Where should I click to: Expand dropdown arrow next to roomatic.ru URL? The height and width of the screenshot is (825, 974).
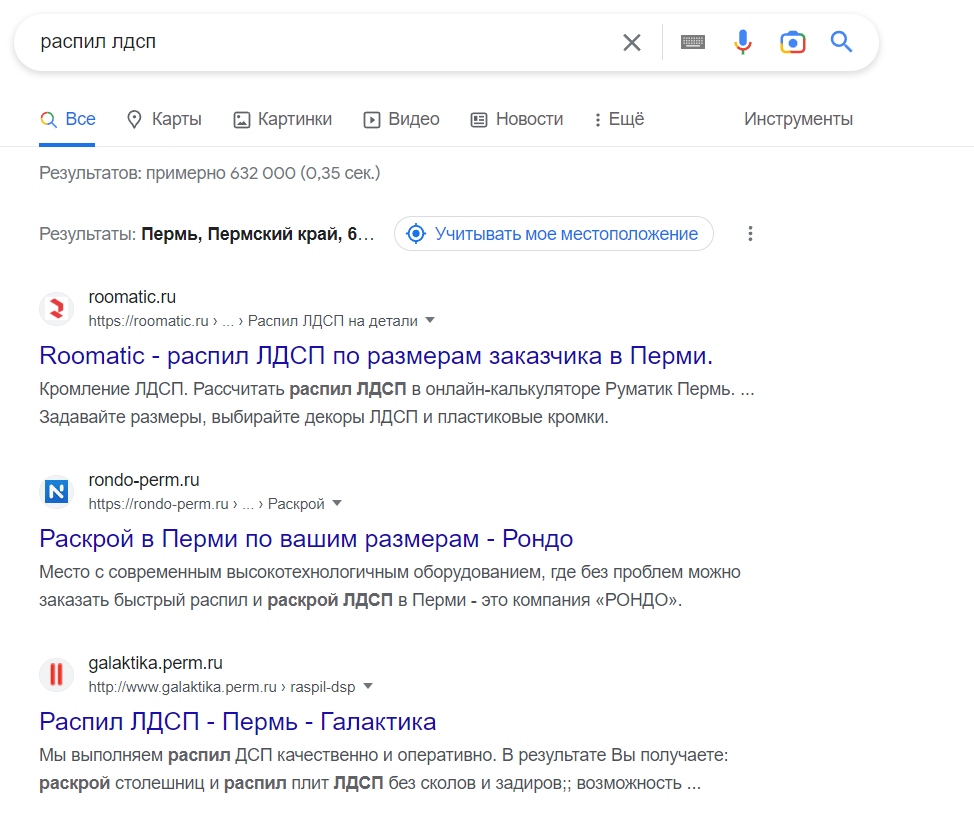(x=430, y=321)
